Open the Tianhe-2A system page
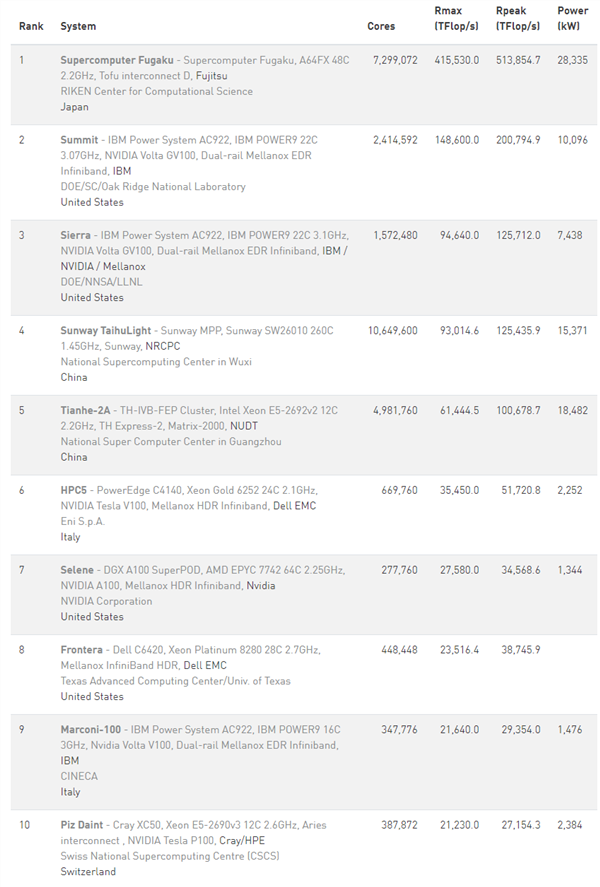This screenshot has height=887, width=600. pos(86,410)
